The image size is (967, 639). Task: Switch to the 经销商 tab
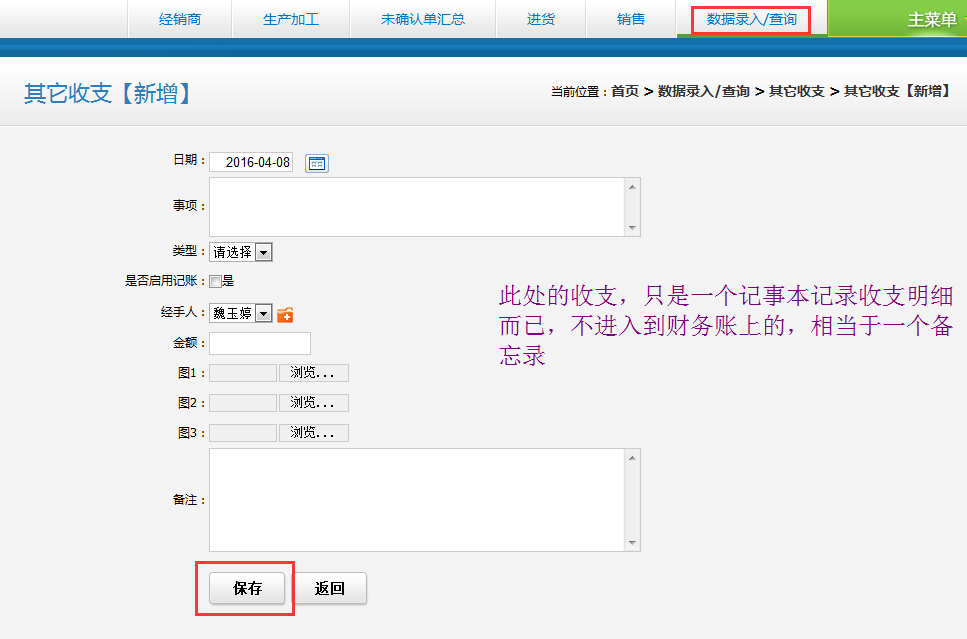180,19
